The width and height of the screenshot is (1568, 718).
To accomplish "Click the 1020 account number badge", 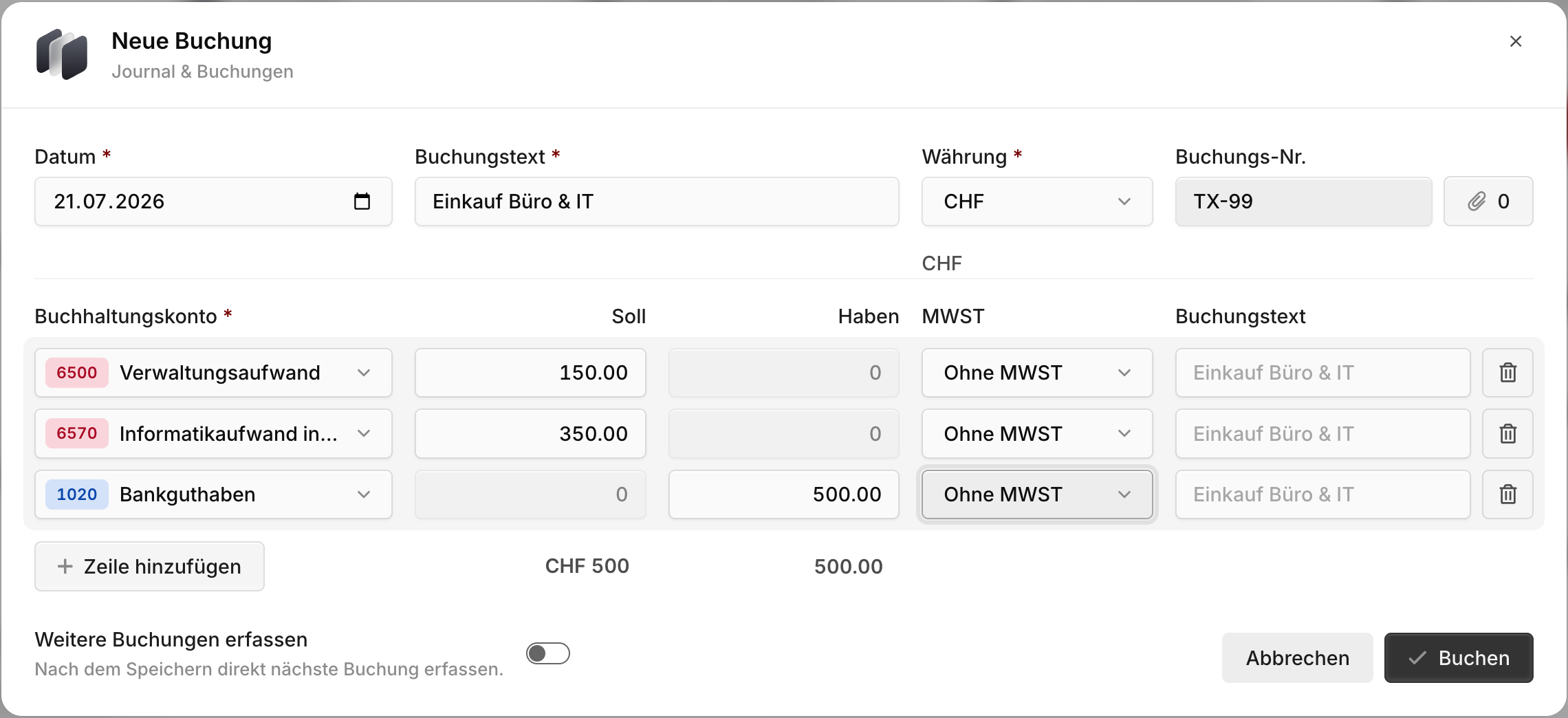I will pyautogui.click(x=77, y=494).
